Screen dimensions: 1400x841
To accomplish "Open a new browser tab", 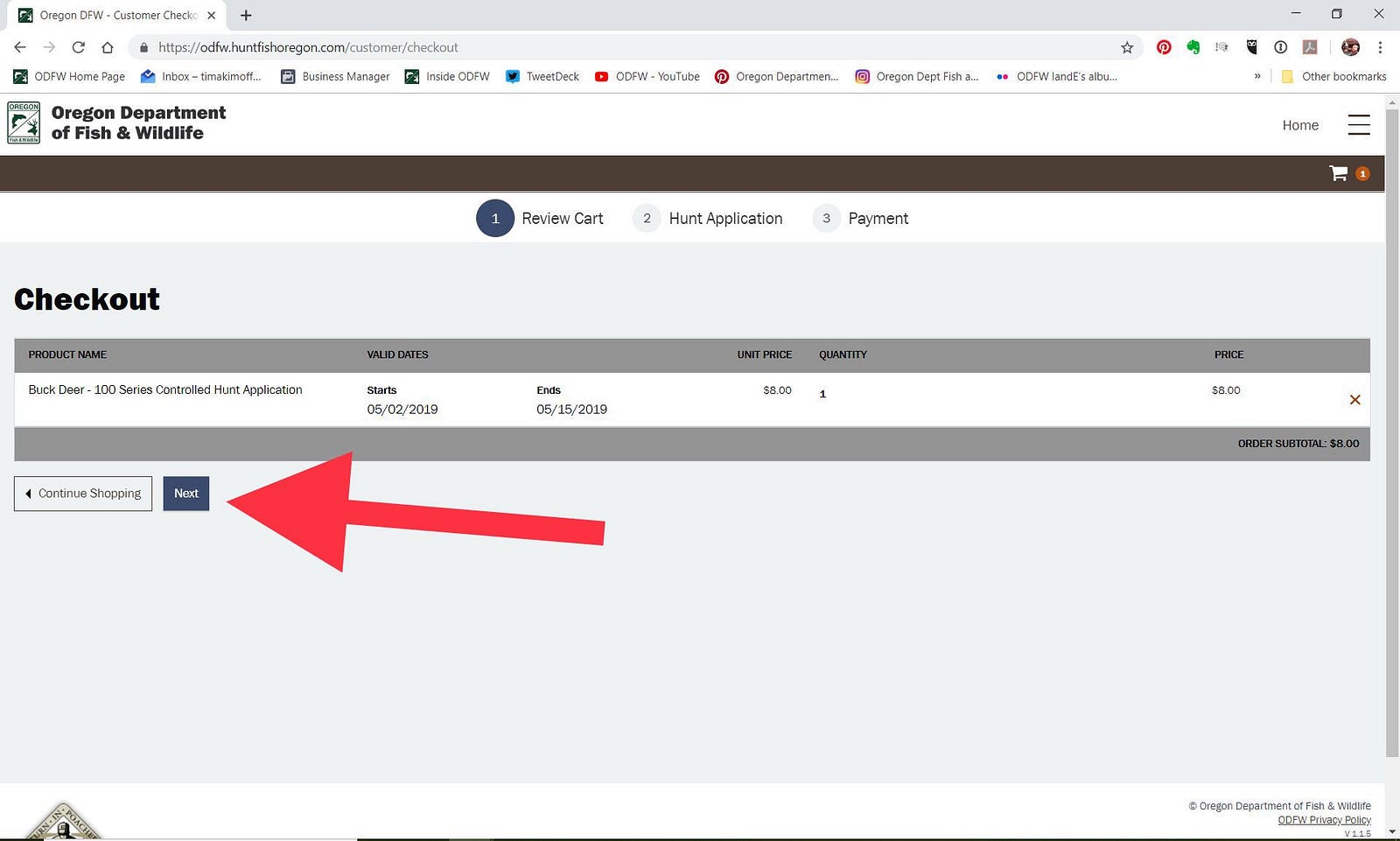I will [x=246, y=15].
